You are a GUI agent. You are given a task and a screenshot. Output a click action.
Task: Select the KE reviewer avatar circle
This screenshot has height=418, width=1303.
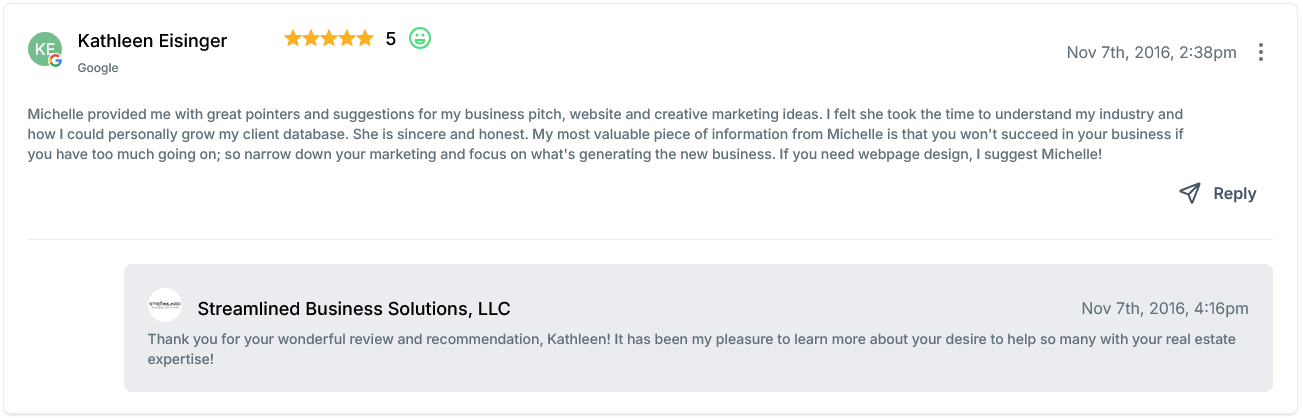click(44, 48)
